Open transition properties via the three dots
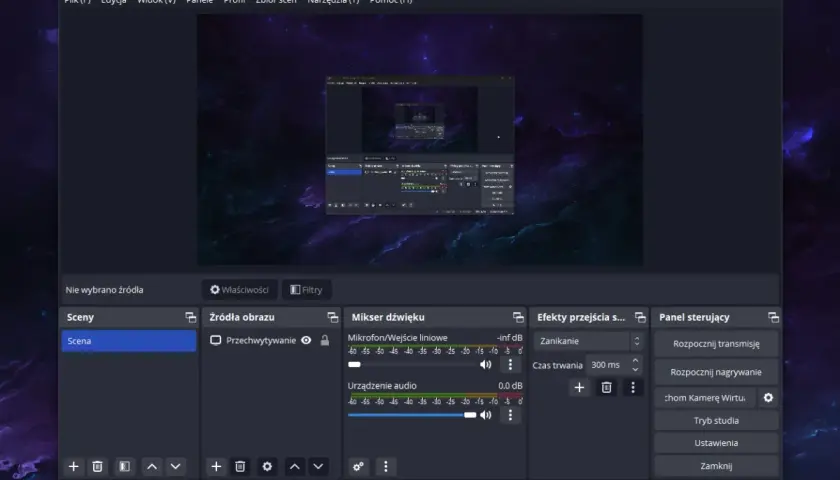This screenshot has width=840, height=480. (633, 387)
